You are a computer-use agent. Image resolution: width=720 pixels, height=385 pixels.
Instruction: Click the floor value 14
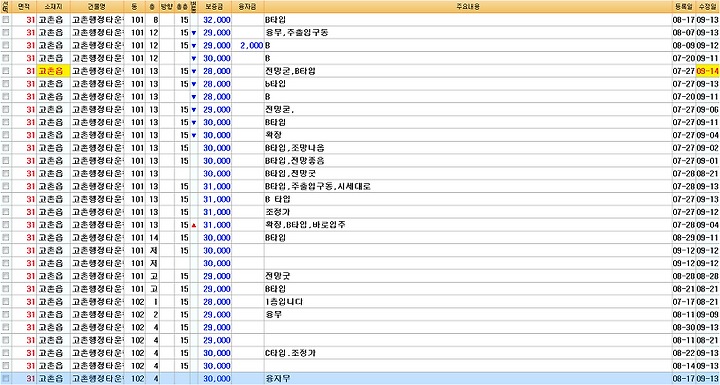coord(154,238)
